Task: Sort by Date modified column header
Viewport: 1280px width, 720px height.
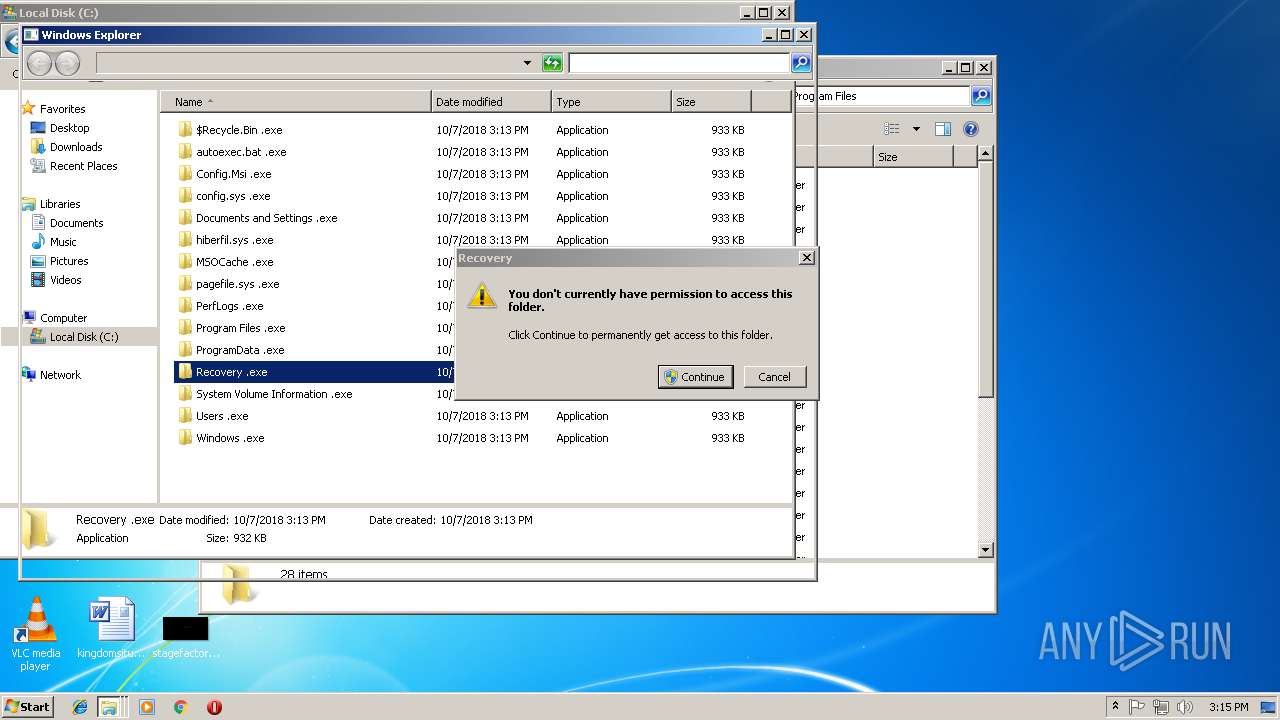Action: (x=492, y=101)
